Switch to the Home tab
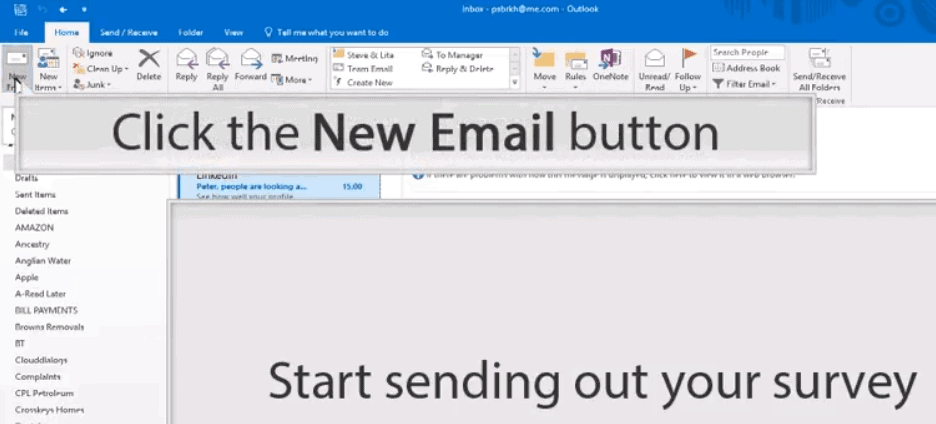Viewport: 936px width, 424px height. click(67, 32)
